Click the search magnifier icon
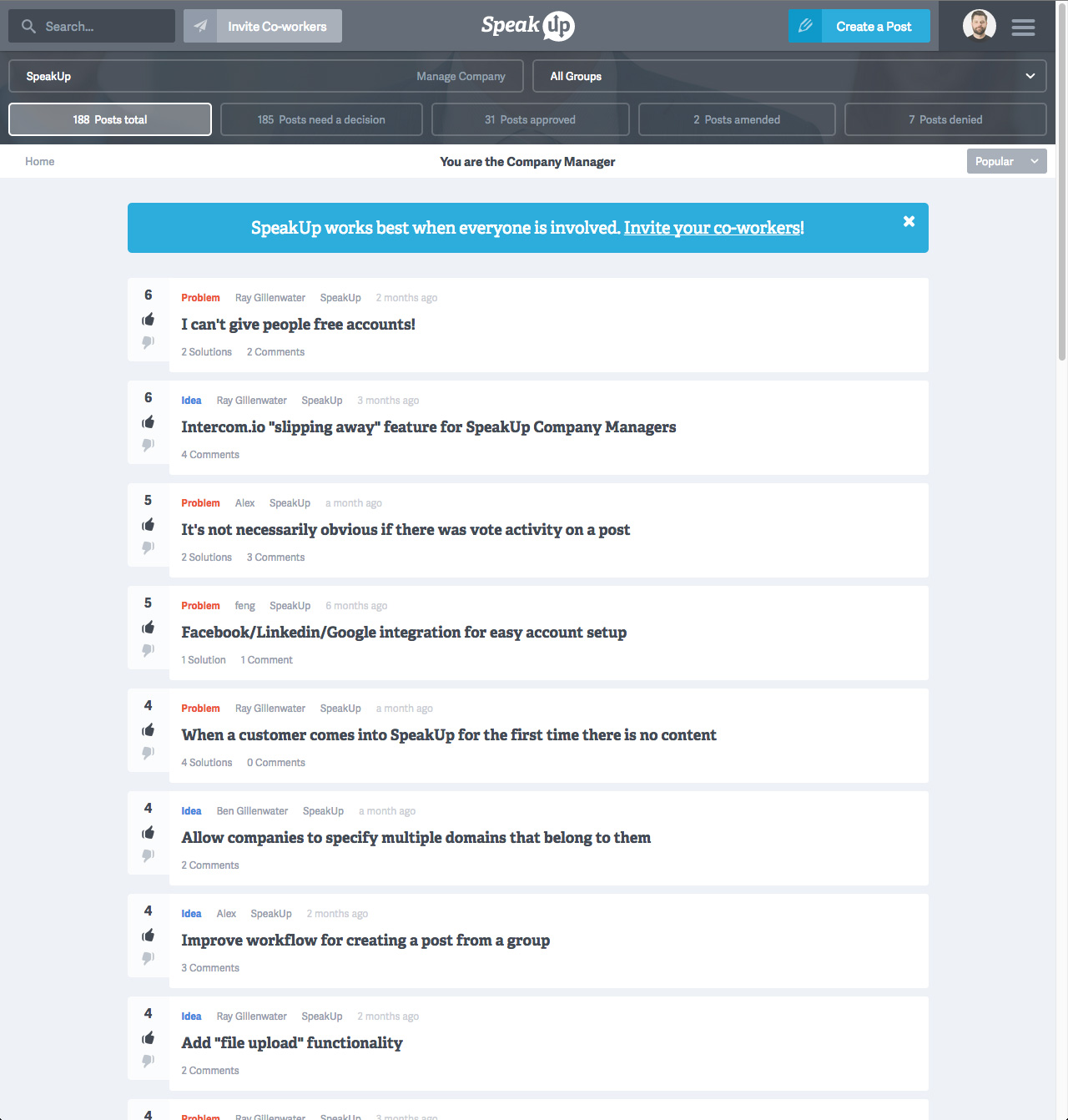Screen dimensions: 1068x1120 tap(28, 27)
